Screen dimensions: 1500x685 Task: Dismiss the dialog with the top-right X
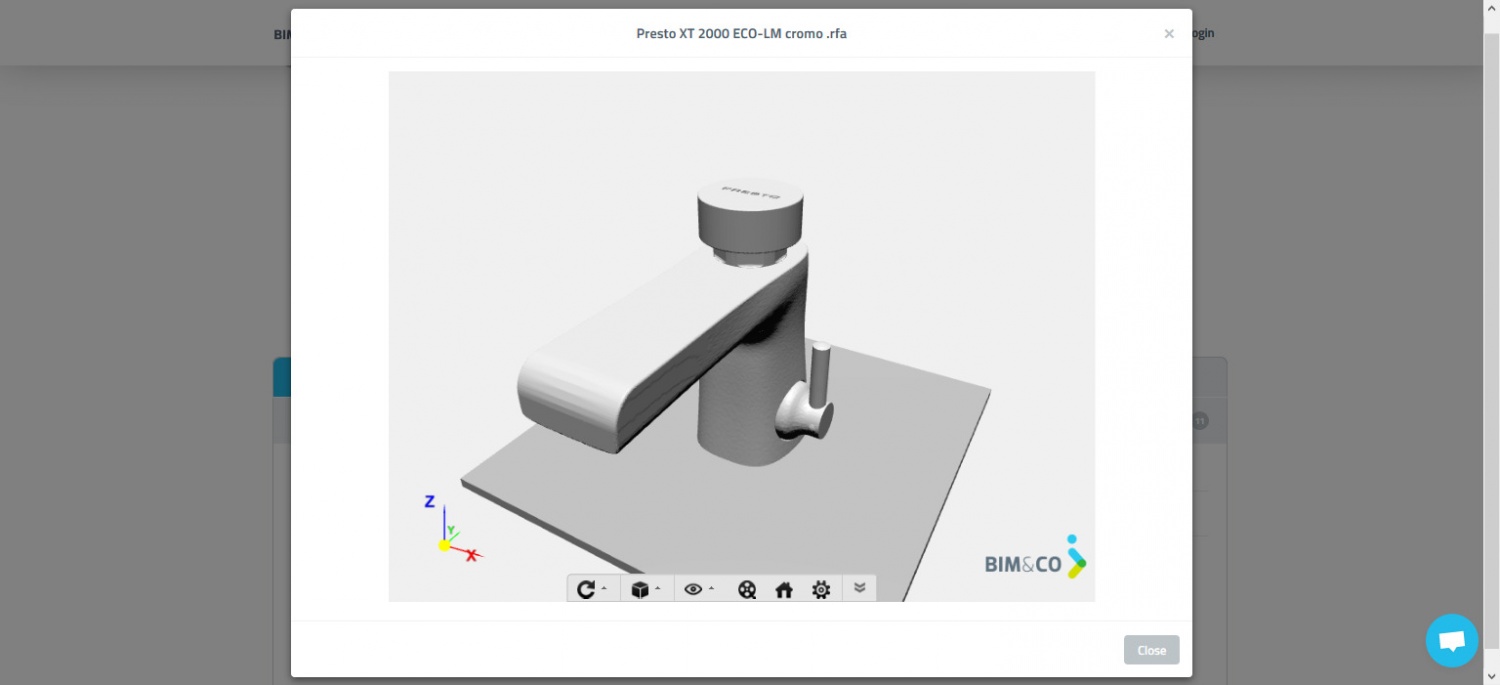tap(1169, 34)
